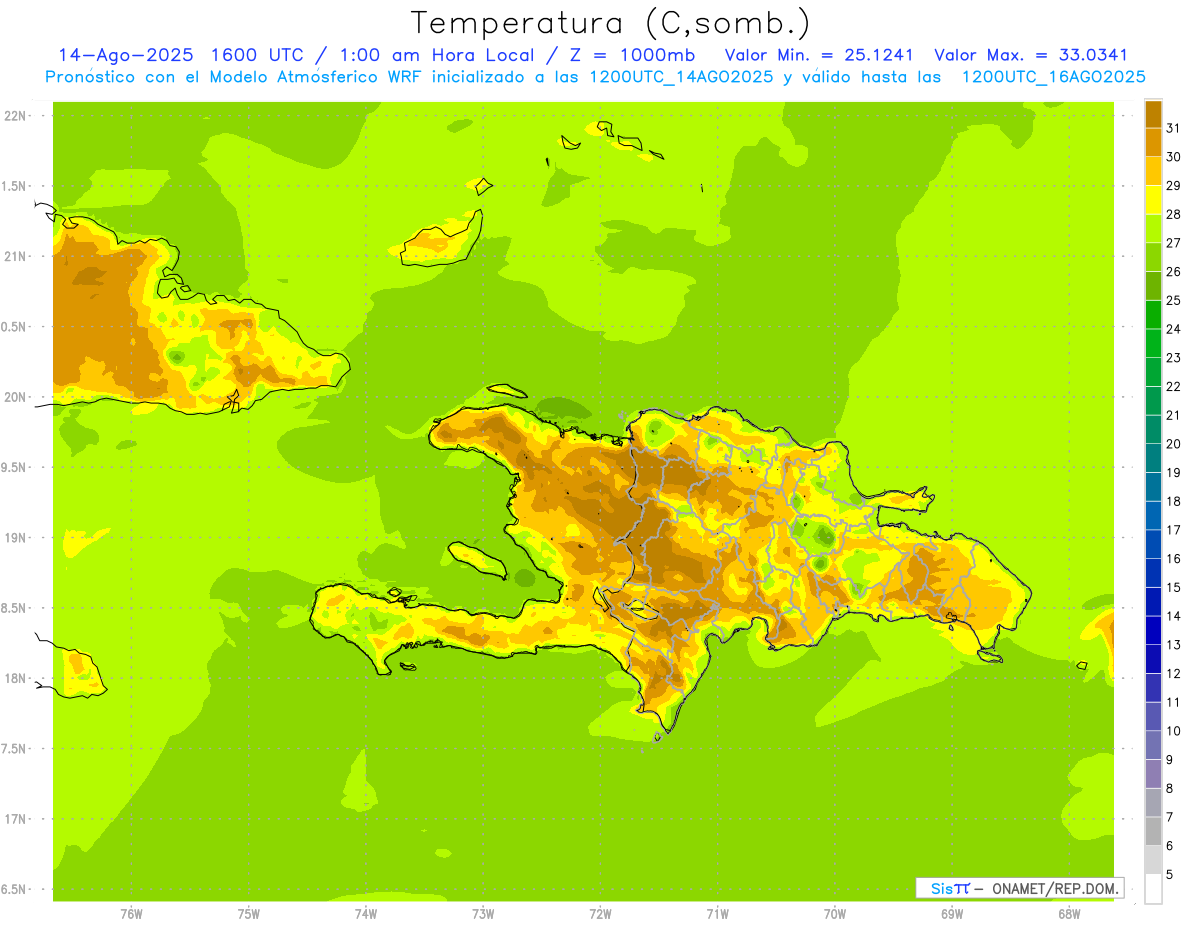Click the "SisTT - ONAMET/REP.DOM." credit label
Image resolution: width=1200 pixels, height=927 pixels.
[1019, 888]
